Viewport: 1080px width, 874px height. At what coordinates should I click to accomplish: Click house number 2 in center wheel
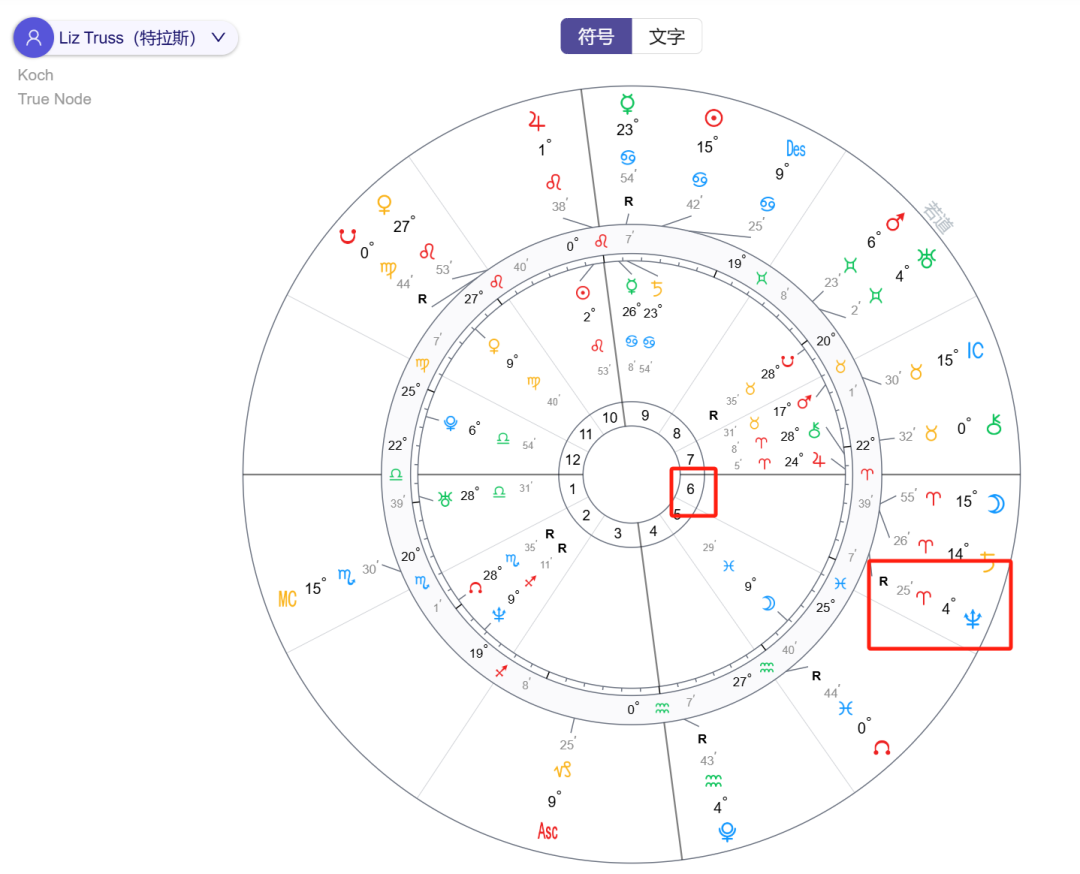tap(586, 515)
